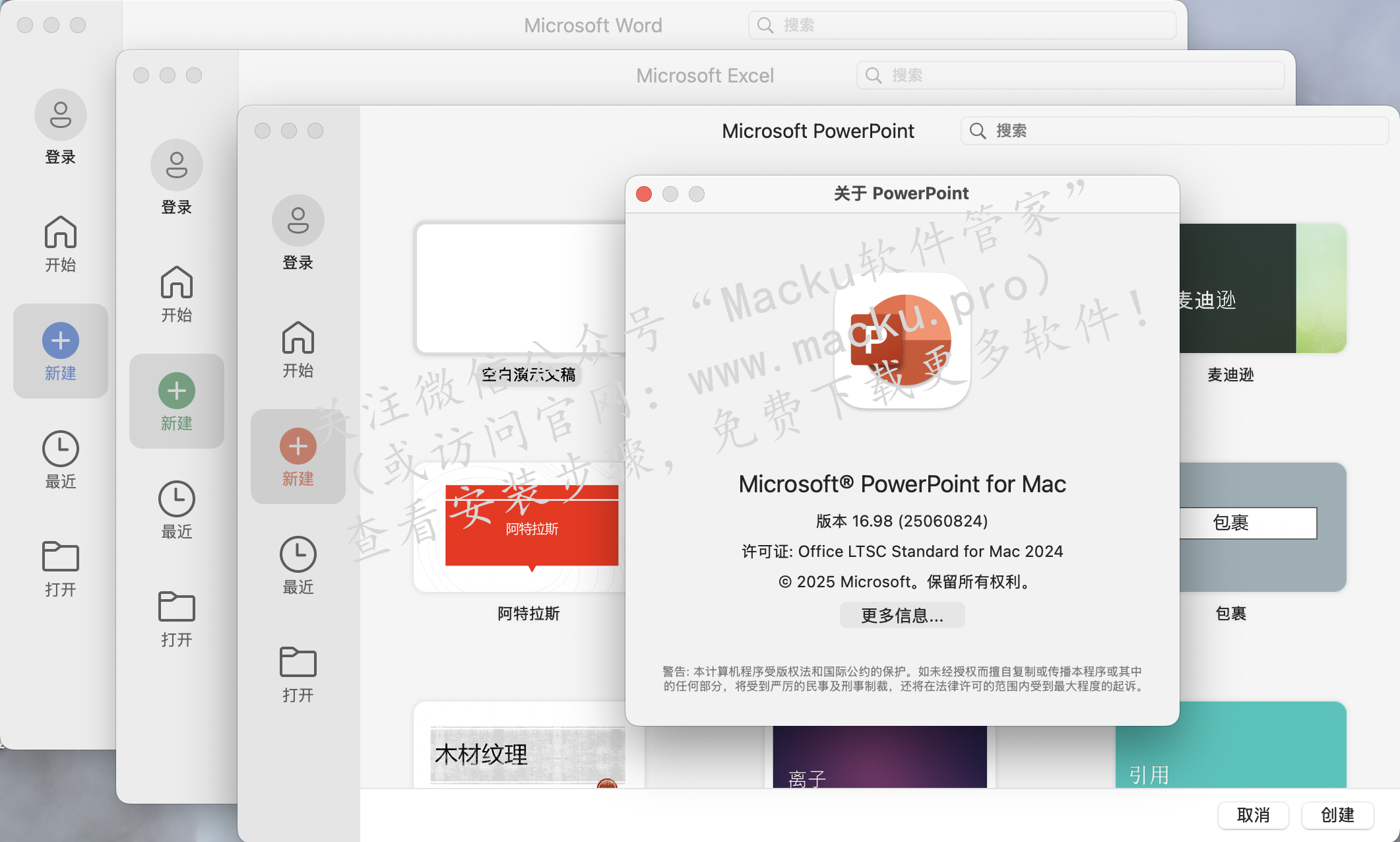Click the Microsoft PowerPoint window title

817,131
